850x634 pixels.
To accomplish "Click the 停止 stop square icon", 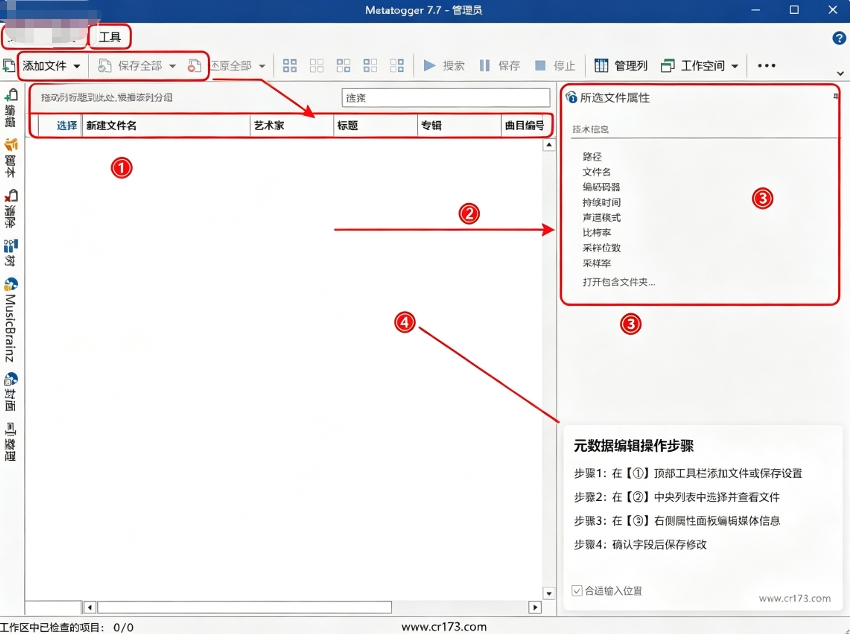I will click(x=540, y=66).
